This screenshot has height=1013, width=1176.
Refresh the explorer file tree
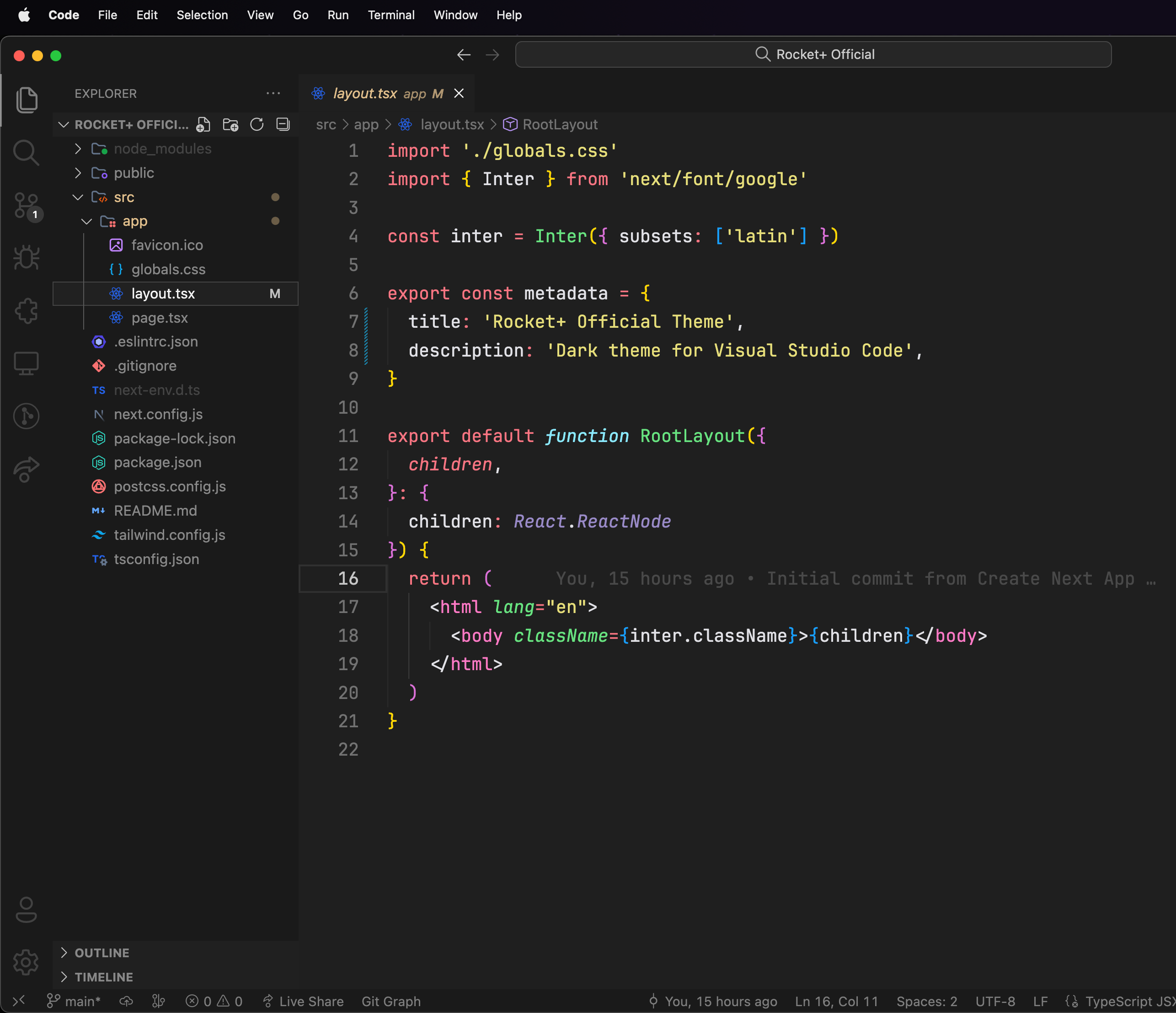[257, 124]
